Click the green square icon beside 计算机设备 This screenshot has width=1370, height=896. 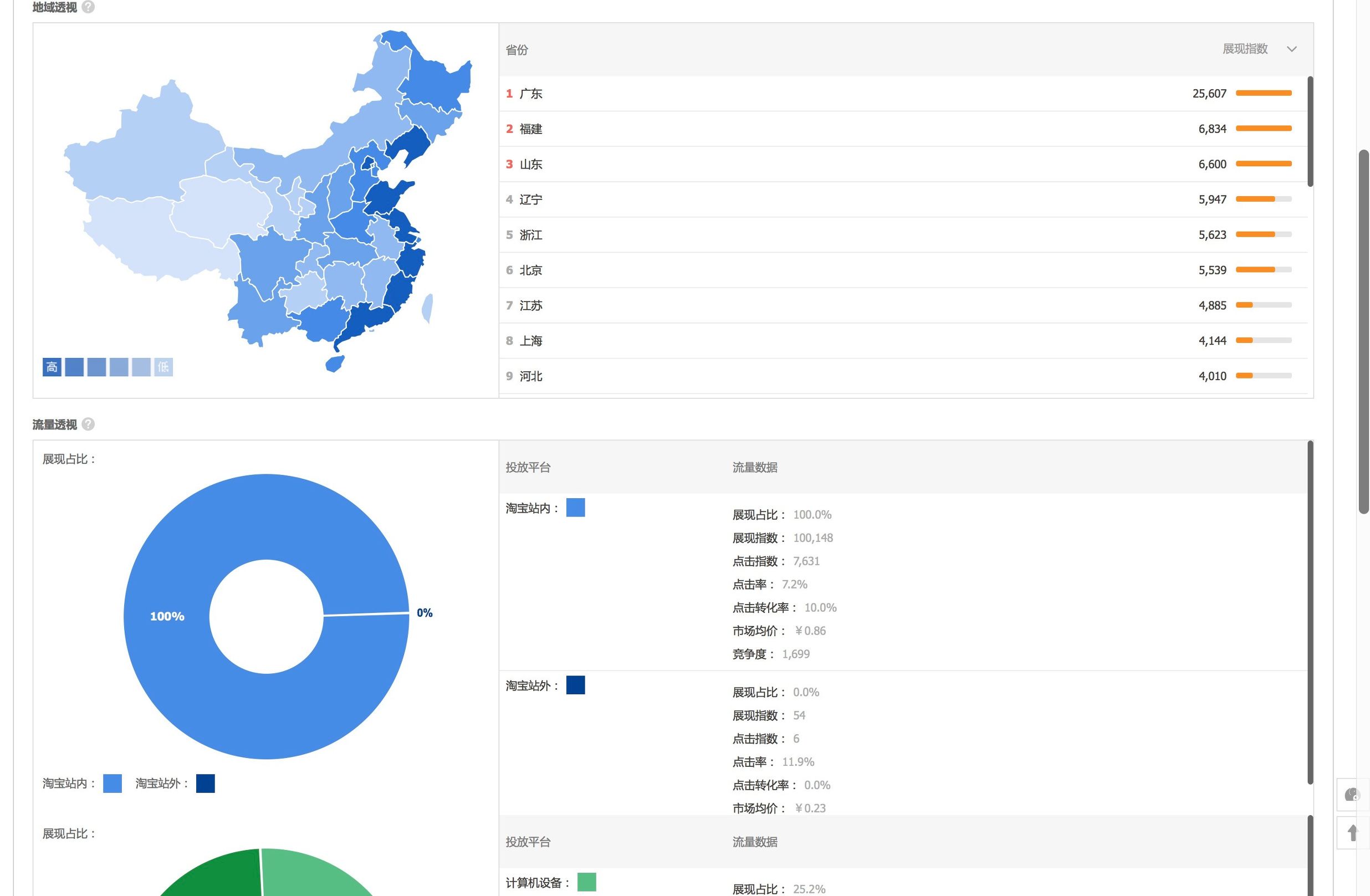click(x=586, y=882)
